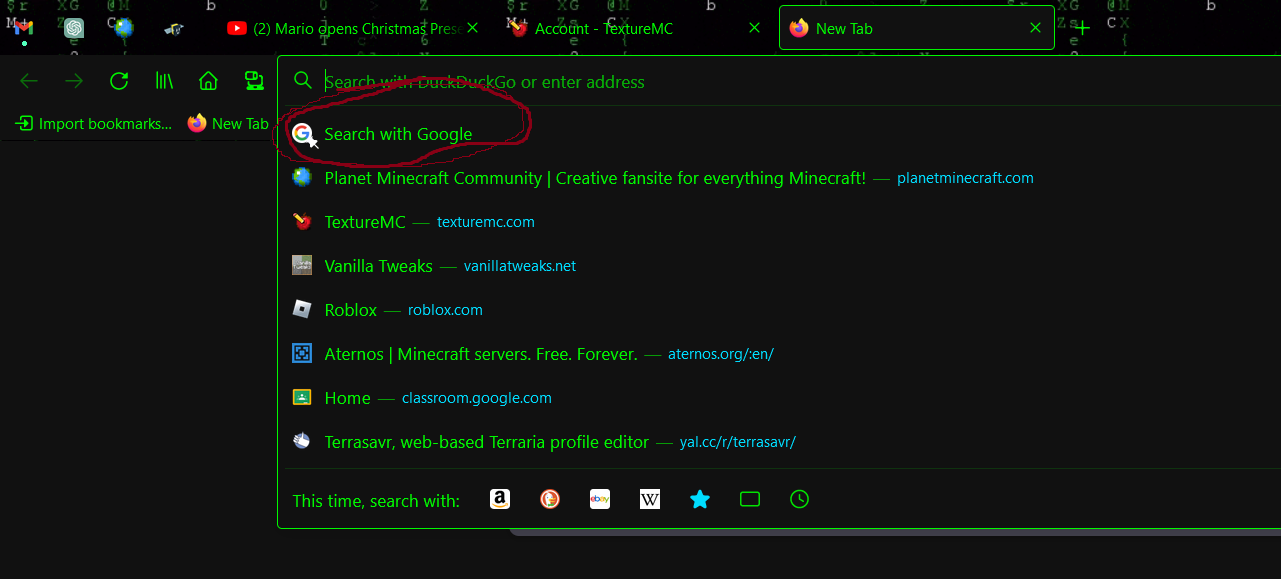The height and width of the screenshot is (579, 1281).
Task: Open the Vanilla Tweaks suggestion
Action: 779,266
